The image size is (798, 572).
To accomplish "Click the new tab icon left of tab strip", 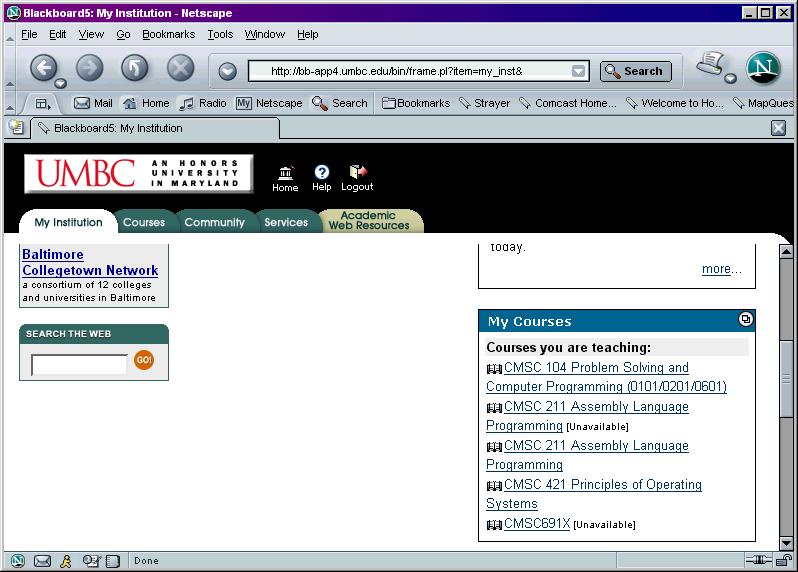I will pos(16,127).
